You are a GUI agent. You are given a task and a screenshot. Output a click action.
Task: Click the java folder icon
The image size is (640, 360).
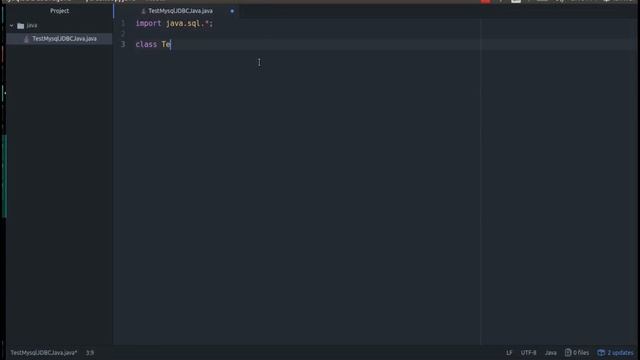20,26
